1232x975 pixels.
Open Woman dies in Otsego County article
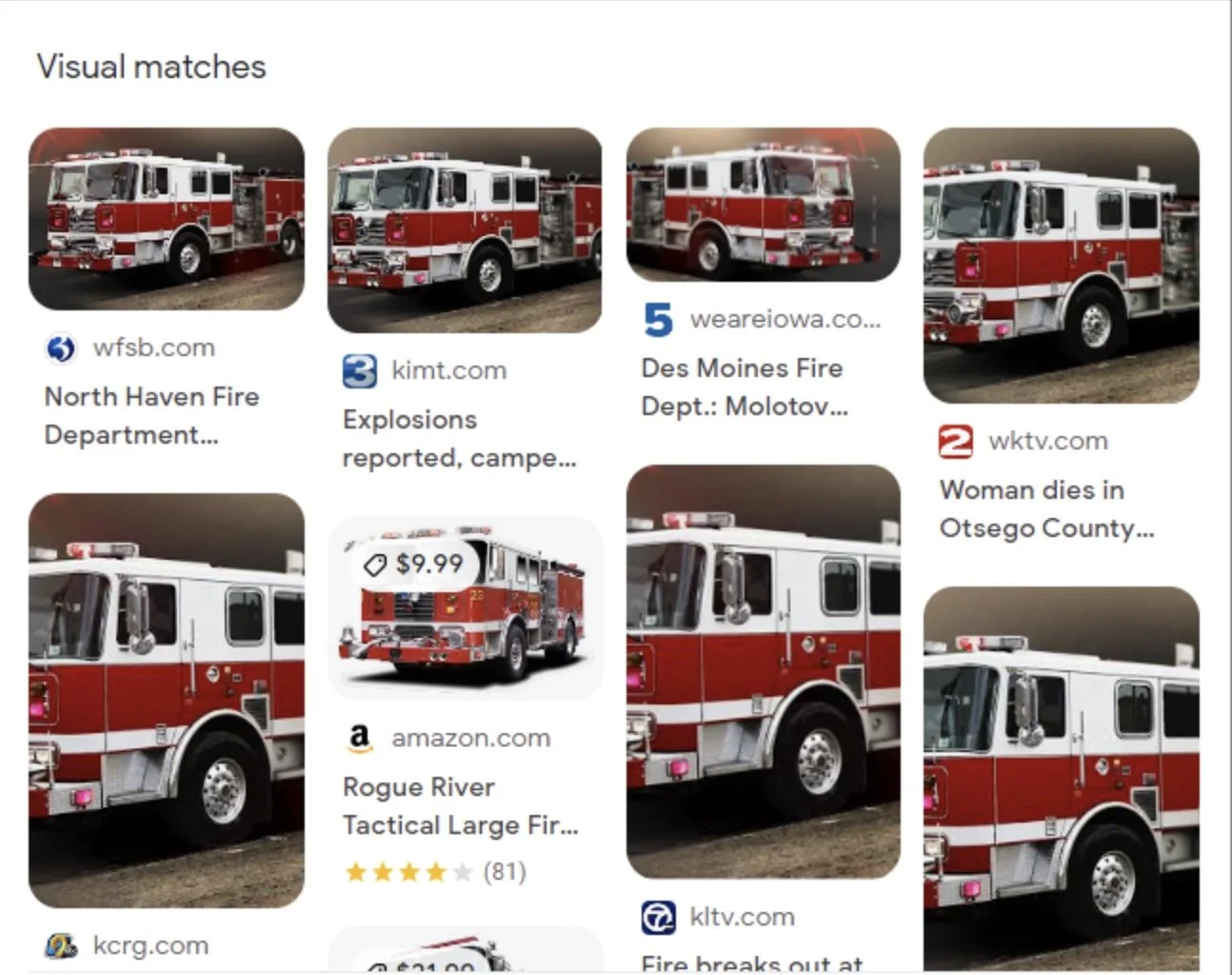coord(1046,508)
